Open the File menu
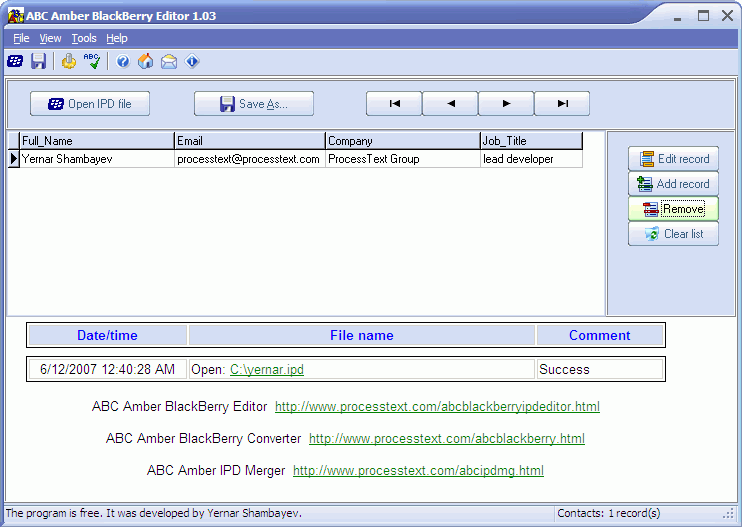Screen dimensions: 742x527 coord(21,38)
